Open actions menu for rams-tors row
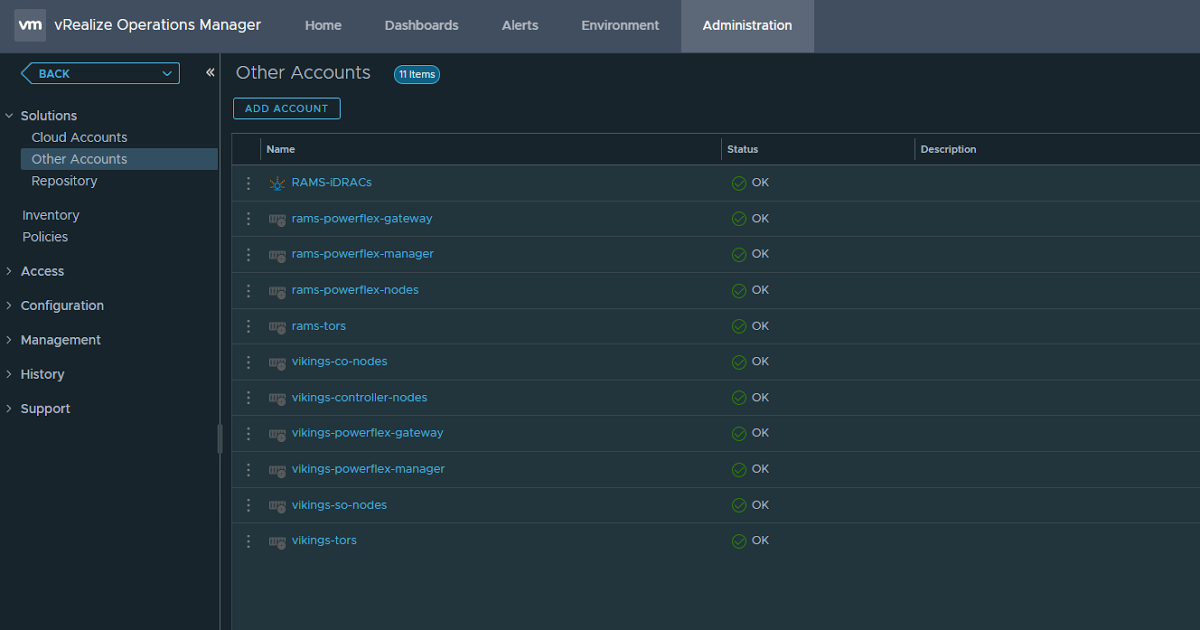 [x=248, y=326]
